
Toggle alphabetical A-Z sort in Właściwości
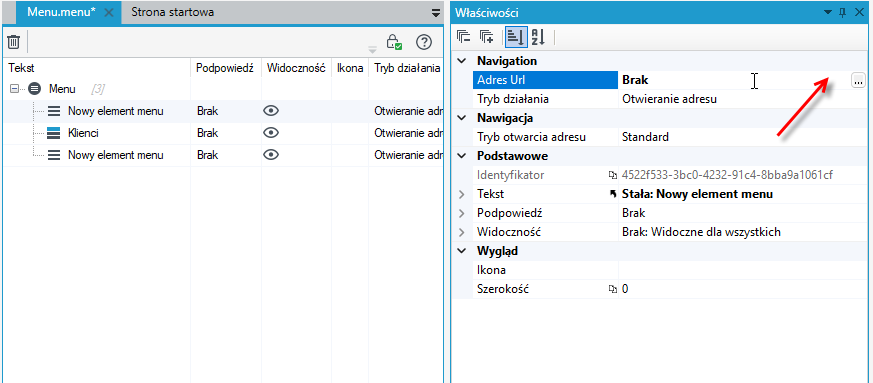tap(537, 37)
